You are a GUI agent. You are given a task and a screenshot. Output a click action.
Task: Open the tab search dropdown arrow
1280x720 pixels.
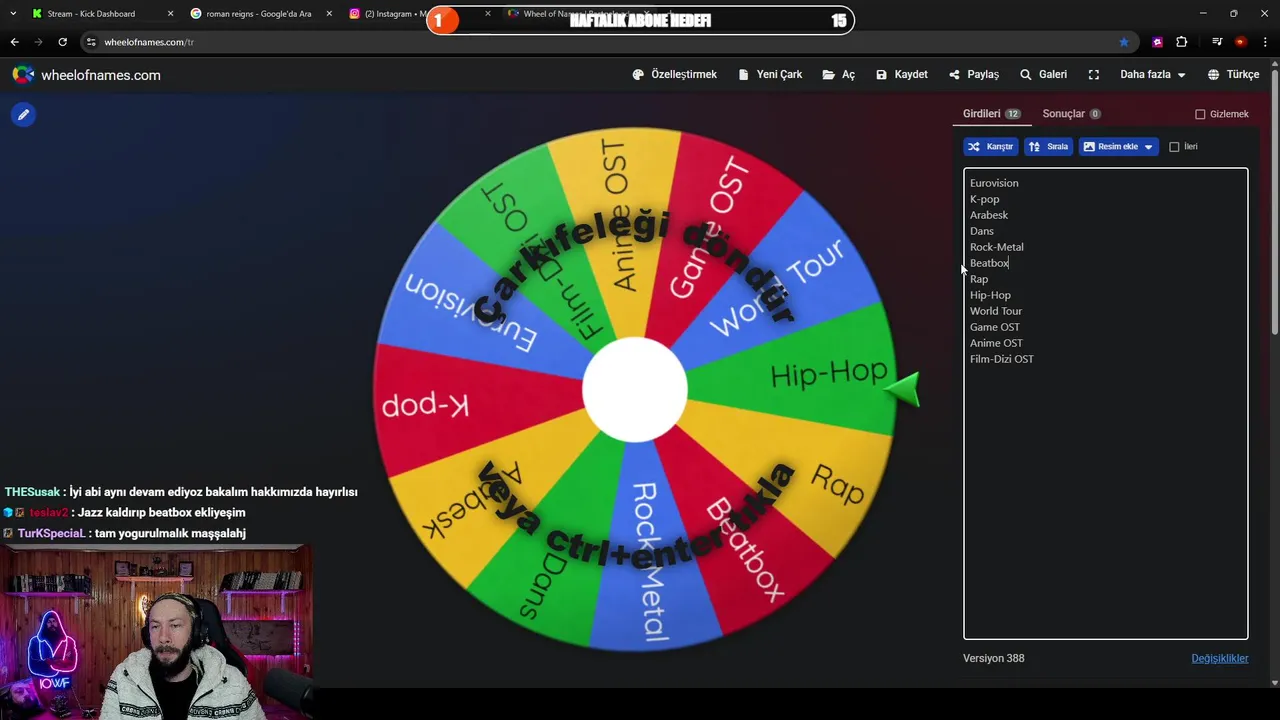pyautogui.click(x=13, y=14)
